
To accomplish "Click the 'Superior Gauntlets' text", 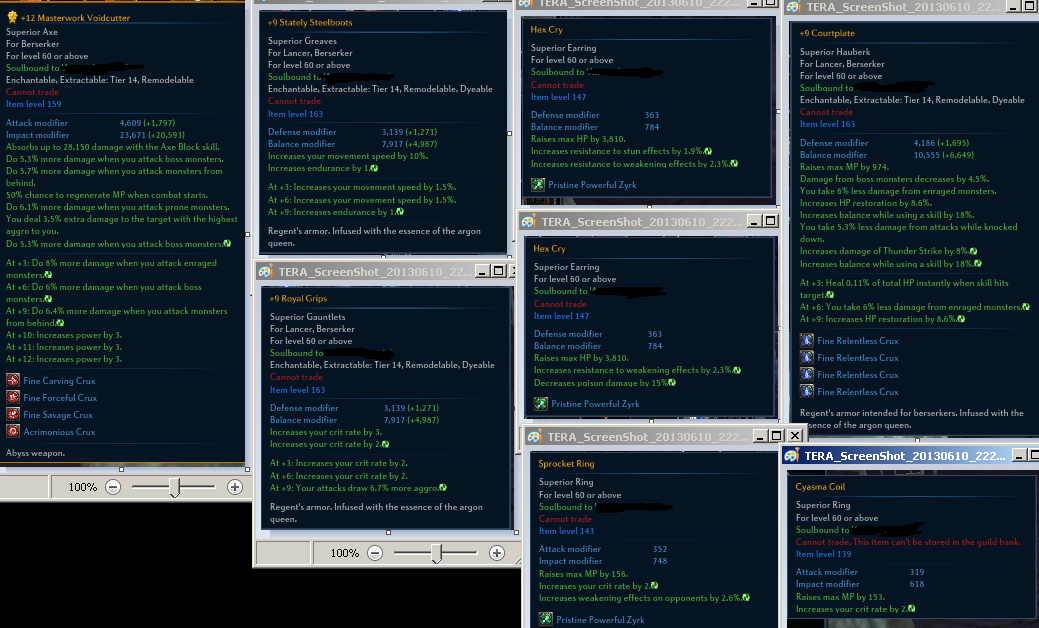I will pos(307,317).
